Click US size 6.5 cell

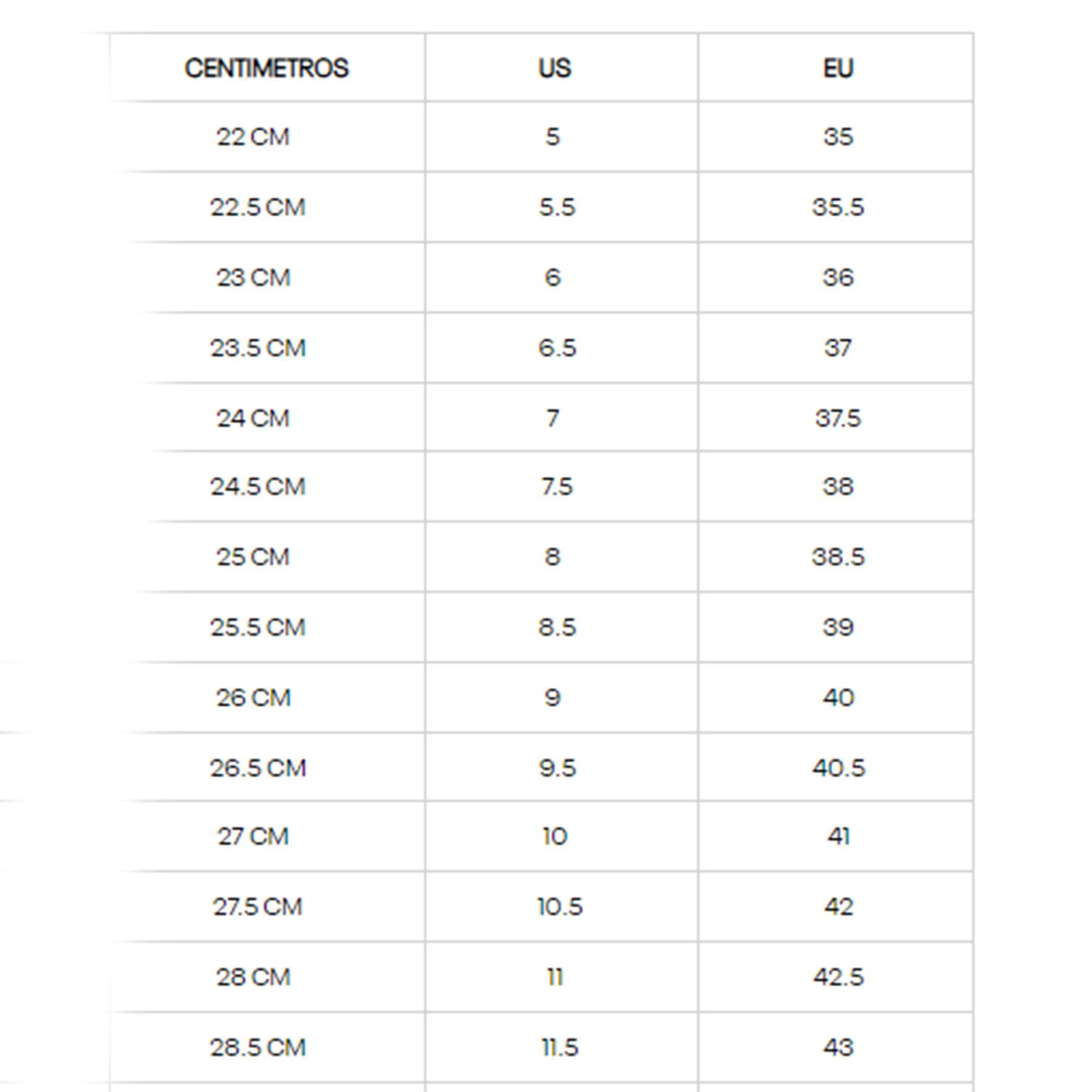coord(561,348)
